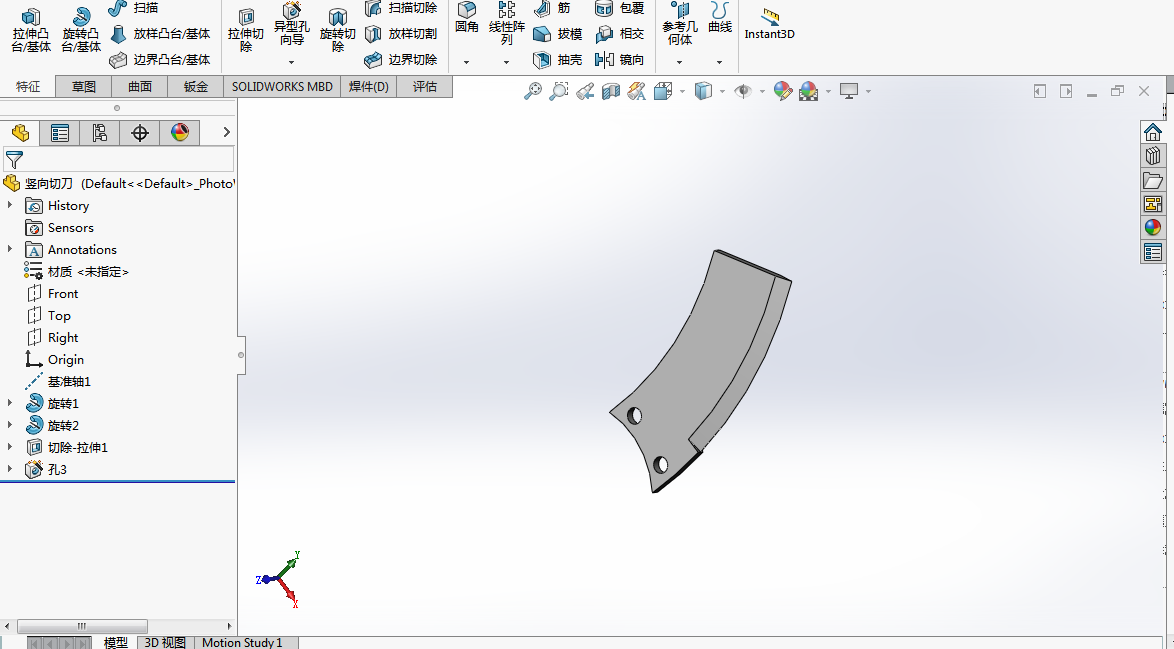1174x649 pixels.
Task: Click the Dynamic Annotation Views icon
Action: coord(636,91)
